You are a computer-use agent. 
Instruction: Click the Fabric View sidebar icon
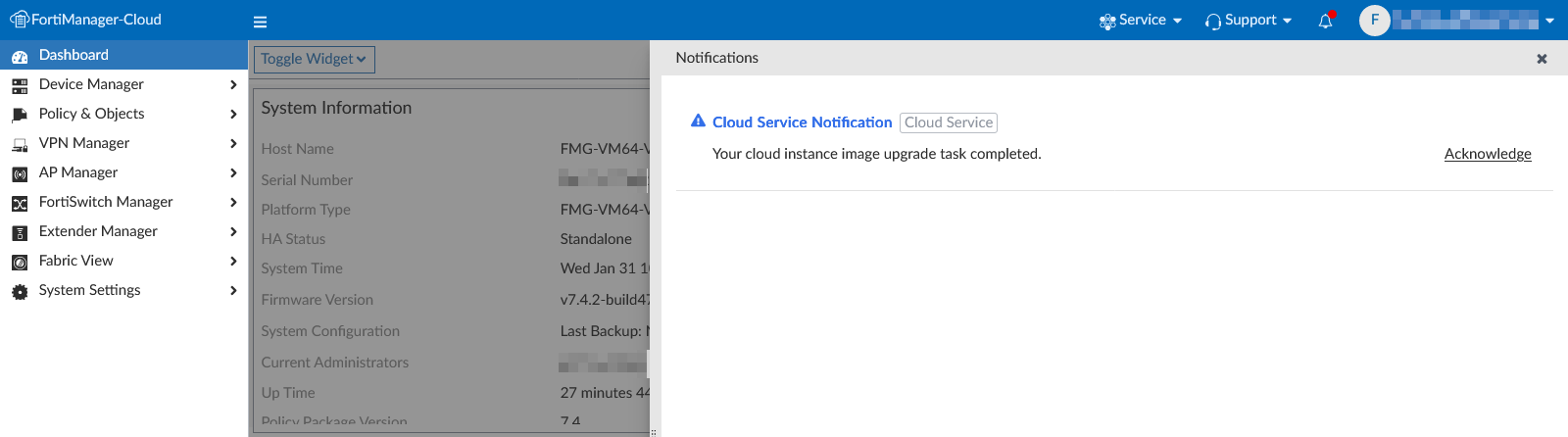[20, 262]
